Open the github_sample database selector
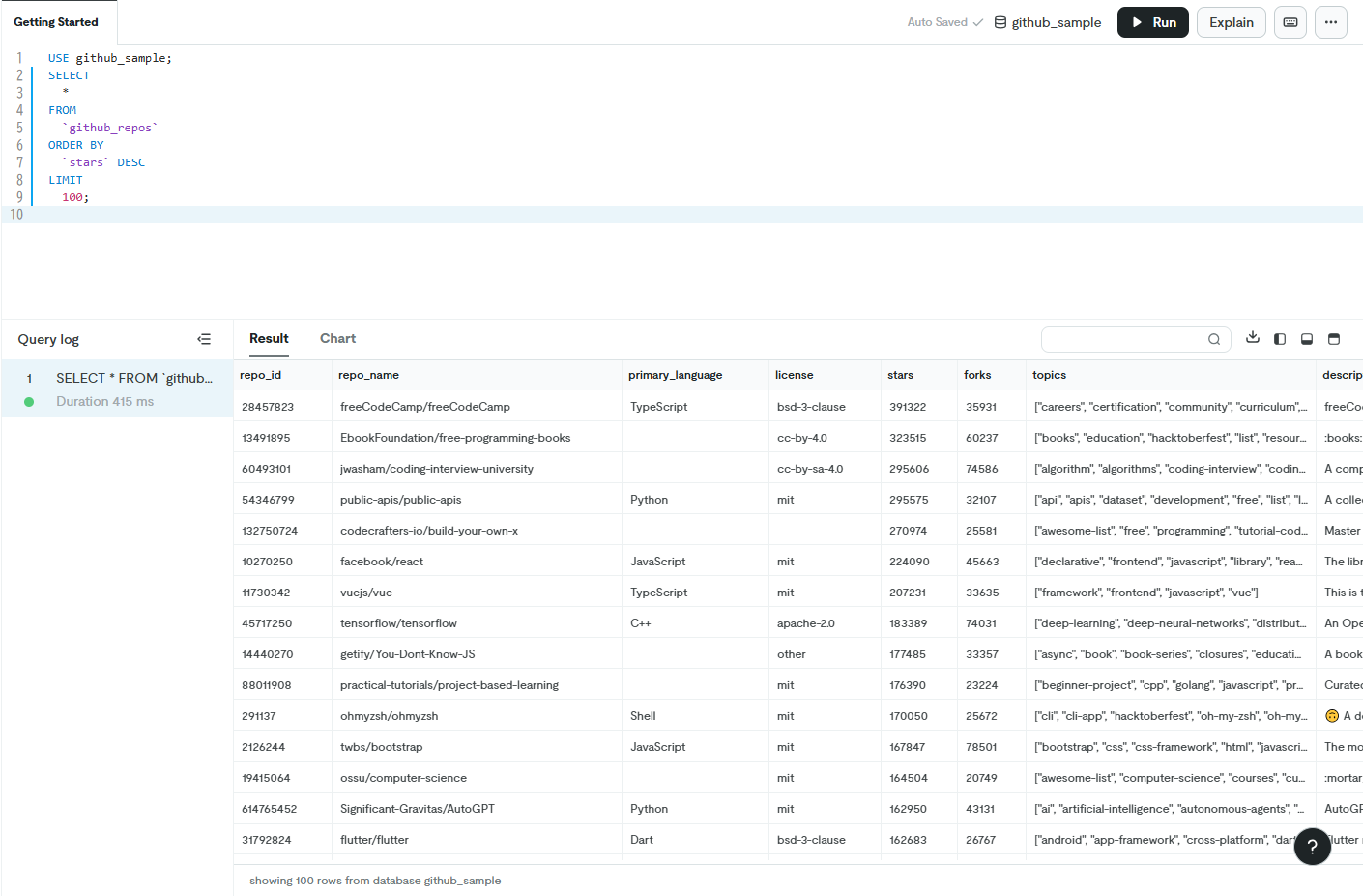The image size is (1363, 896). [1049, 22]
